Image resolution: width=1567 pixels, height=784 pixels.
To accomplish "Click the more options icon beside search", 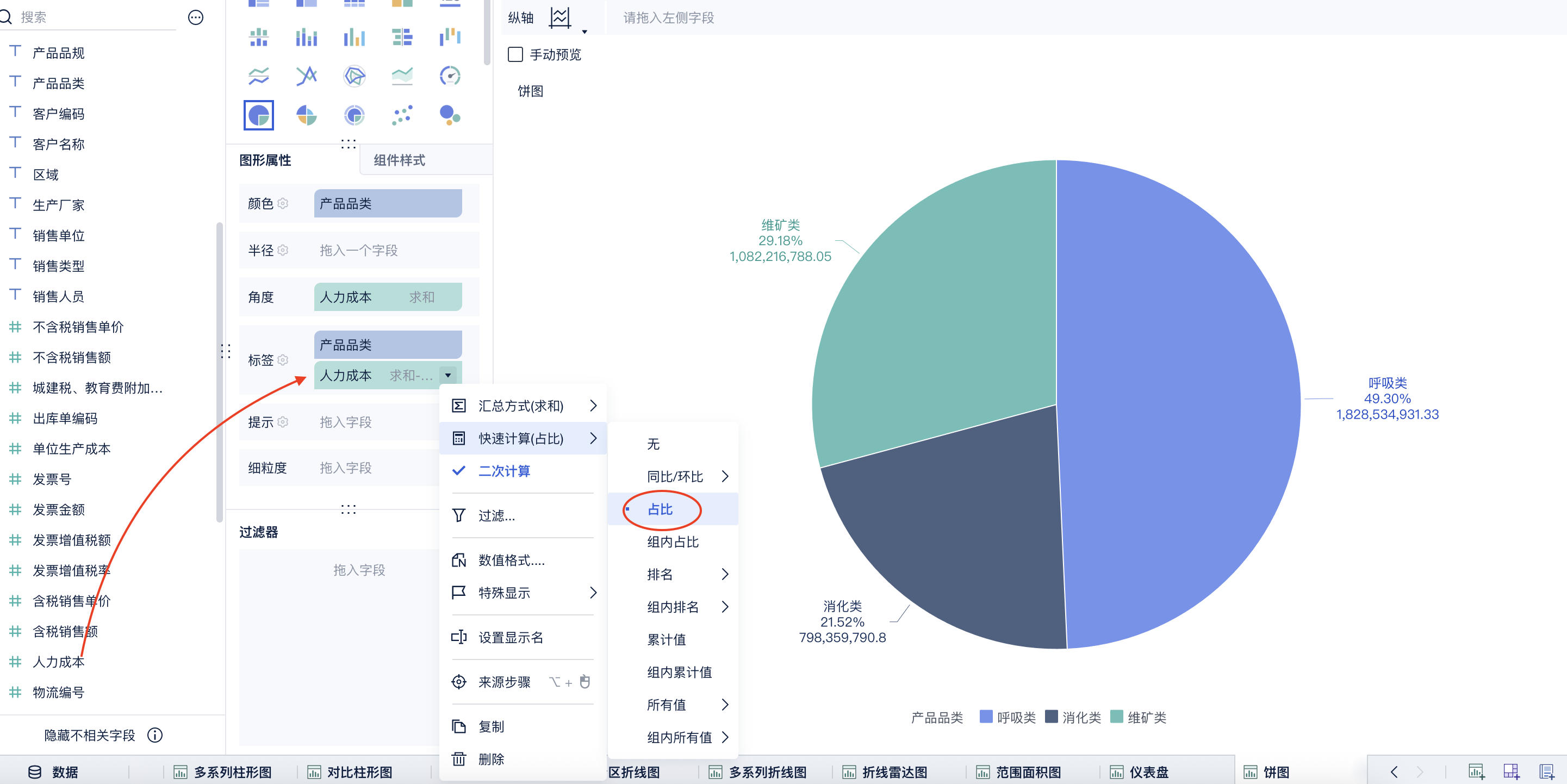I will (x=195, y=17).
